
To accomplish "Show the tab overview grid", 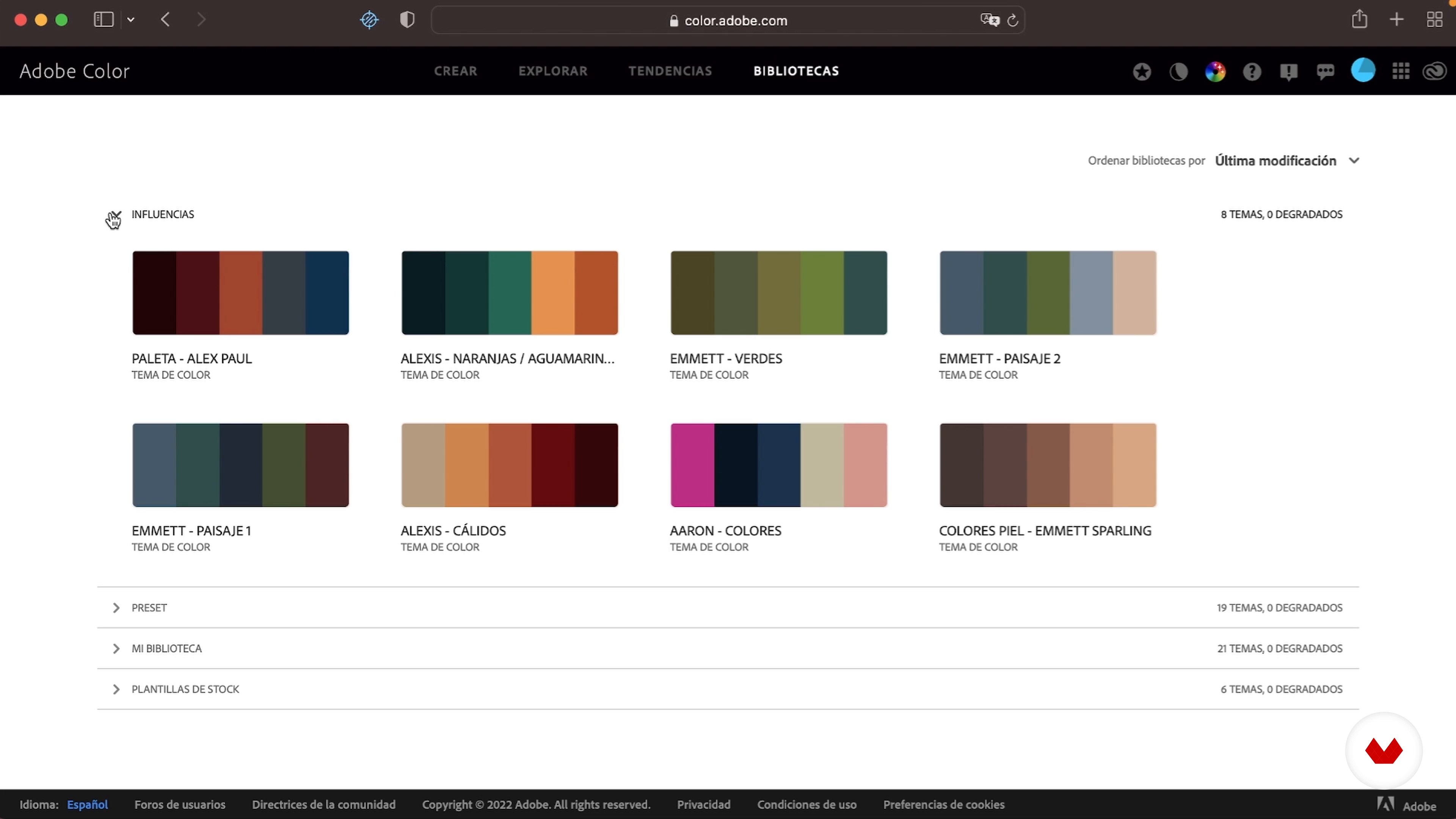I will tap(1434, 20).
